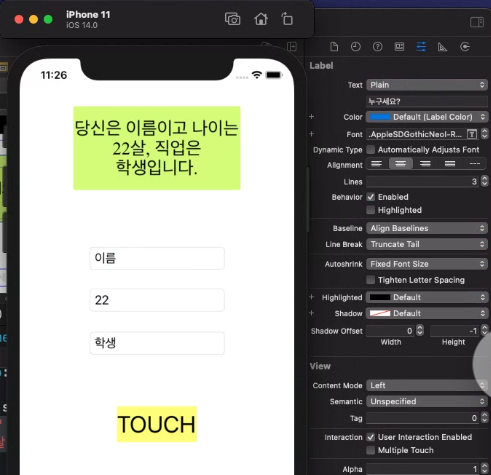Open Line Break Truncate Tail dropdown
The image size is (491, 475).
427,244
